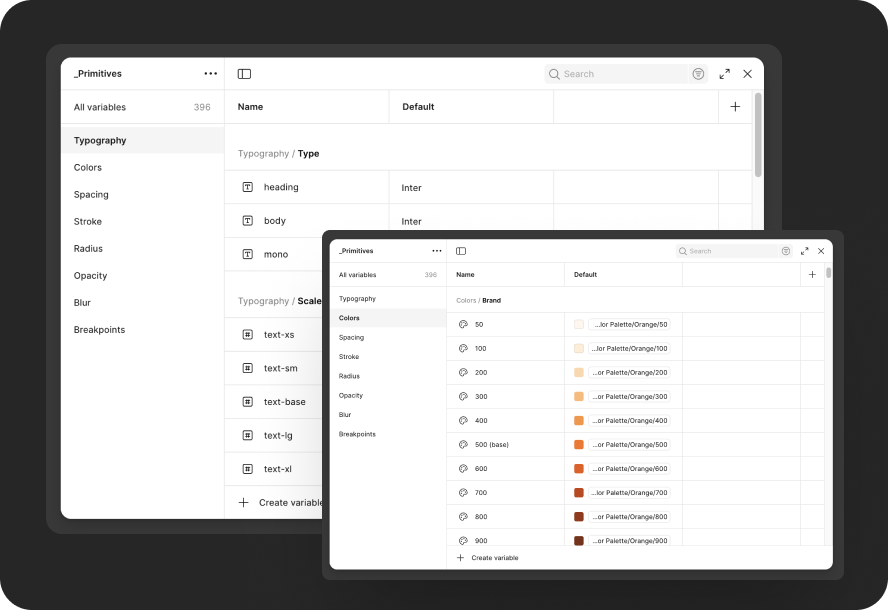Click the color variable icon beside "500 (base)"
Viewport: 888px width, 610px height.
click(461, 444)
